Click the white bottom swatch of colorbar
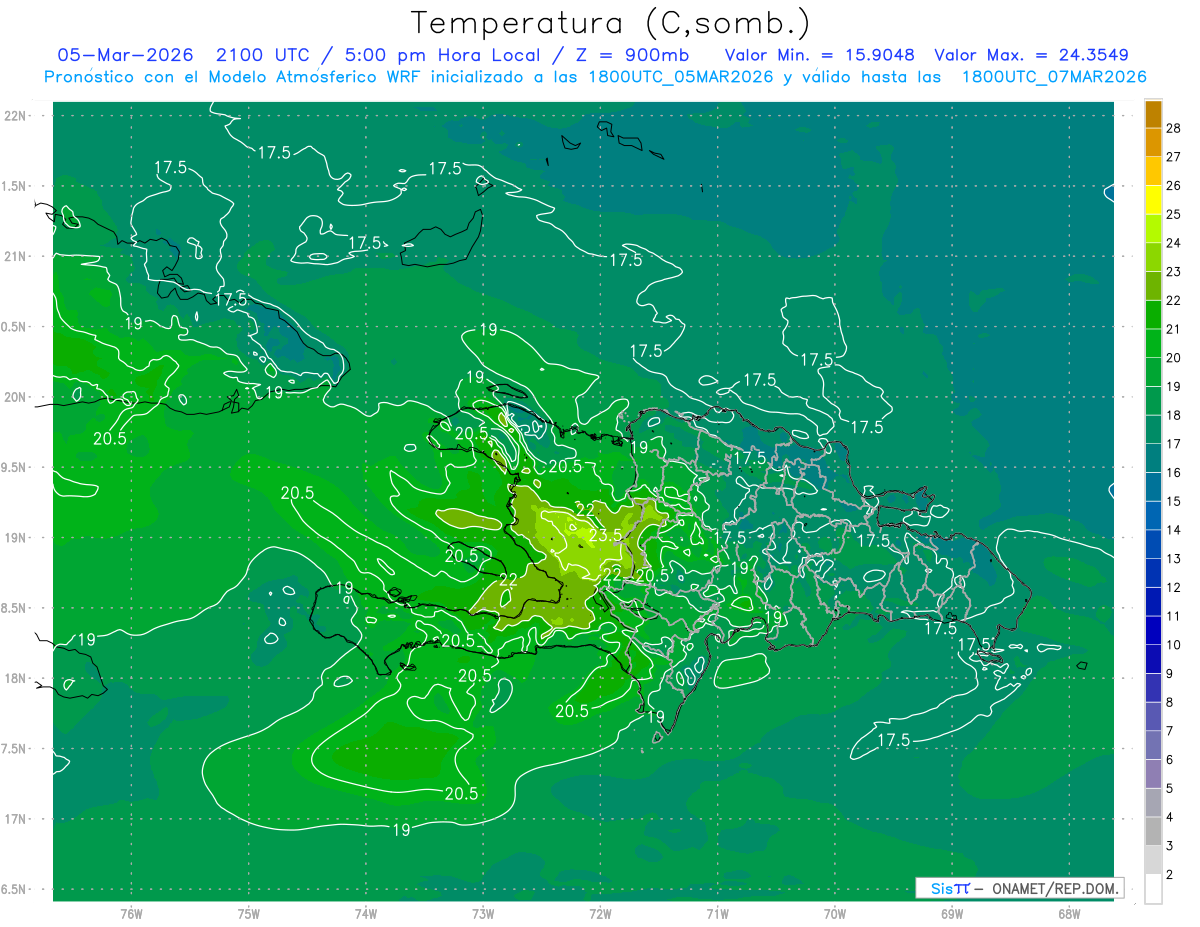This screenshot has height=927, width=1200. (1153, 888)
